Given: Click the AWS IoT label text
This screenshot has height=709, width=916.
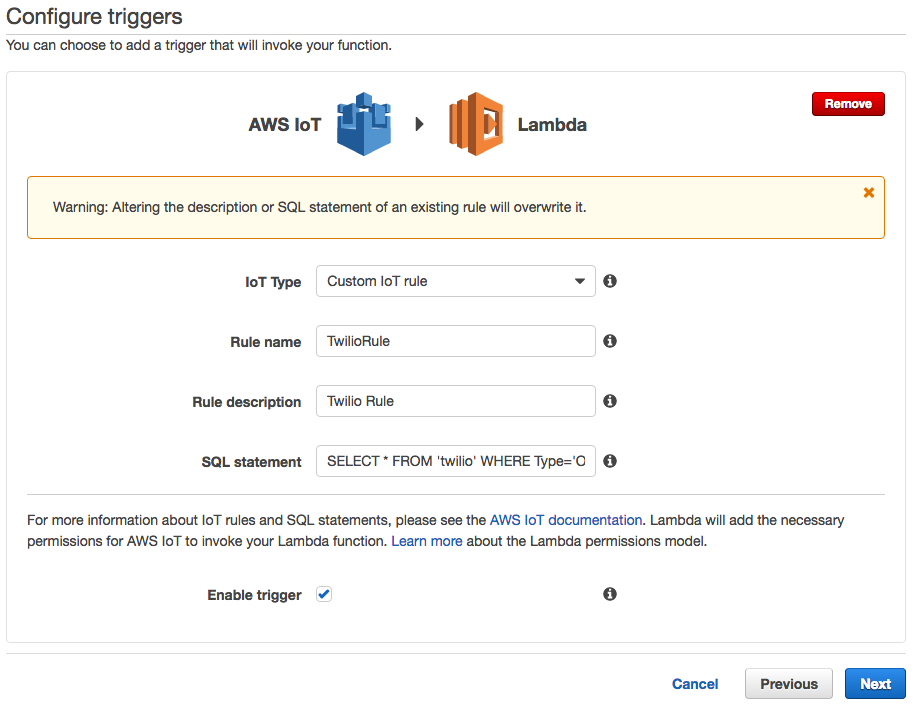Looking at the screenshot, I should [x=284, y=124].
